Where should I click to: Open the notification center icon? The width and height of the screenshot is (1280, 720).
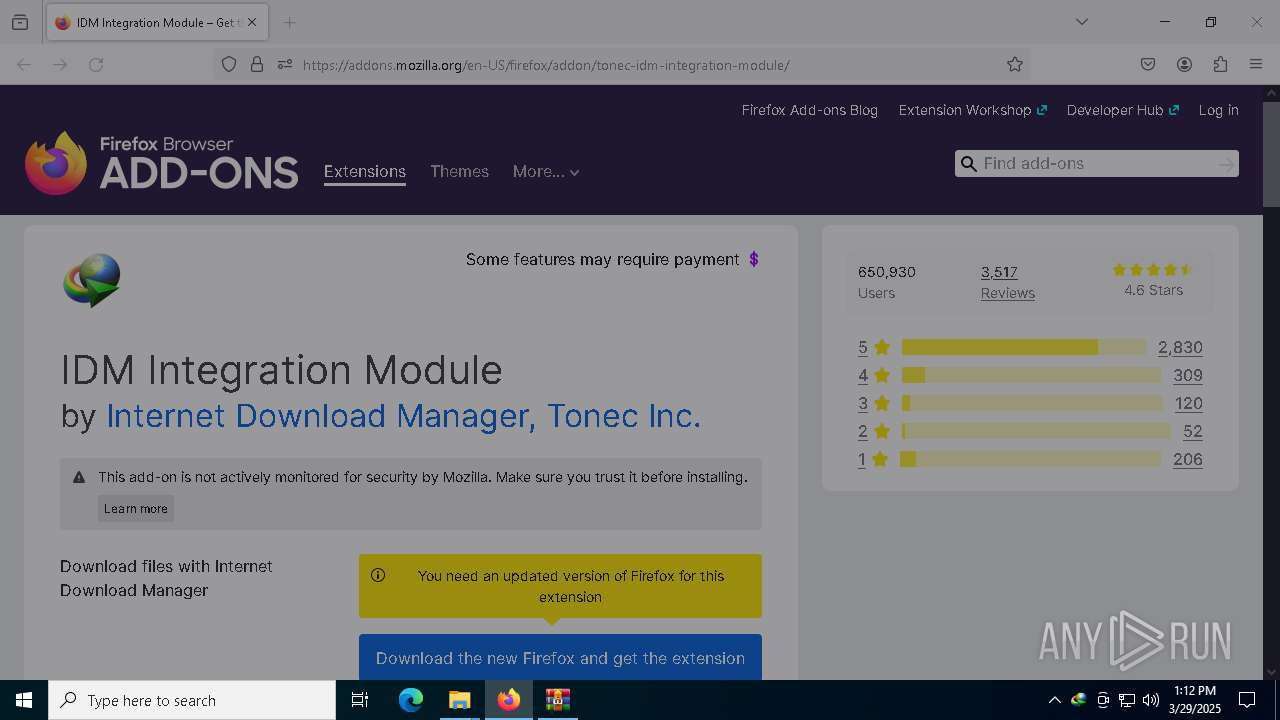(1247, 700)
